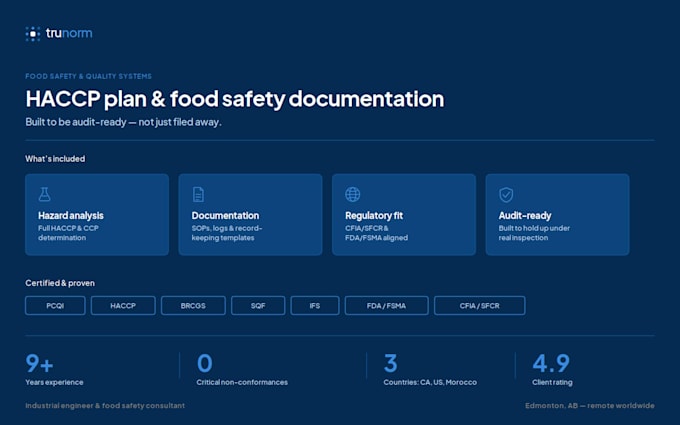Select the FDA / FSMA certification badge
680x425 pixels.
click(386, 306)
